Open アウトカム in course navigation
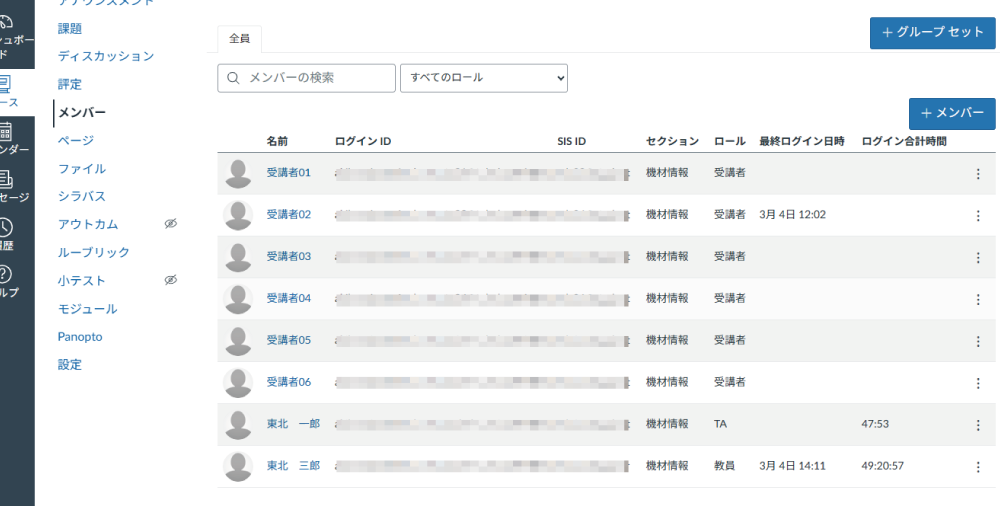 coord(88,224)
